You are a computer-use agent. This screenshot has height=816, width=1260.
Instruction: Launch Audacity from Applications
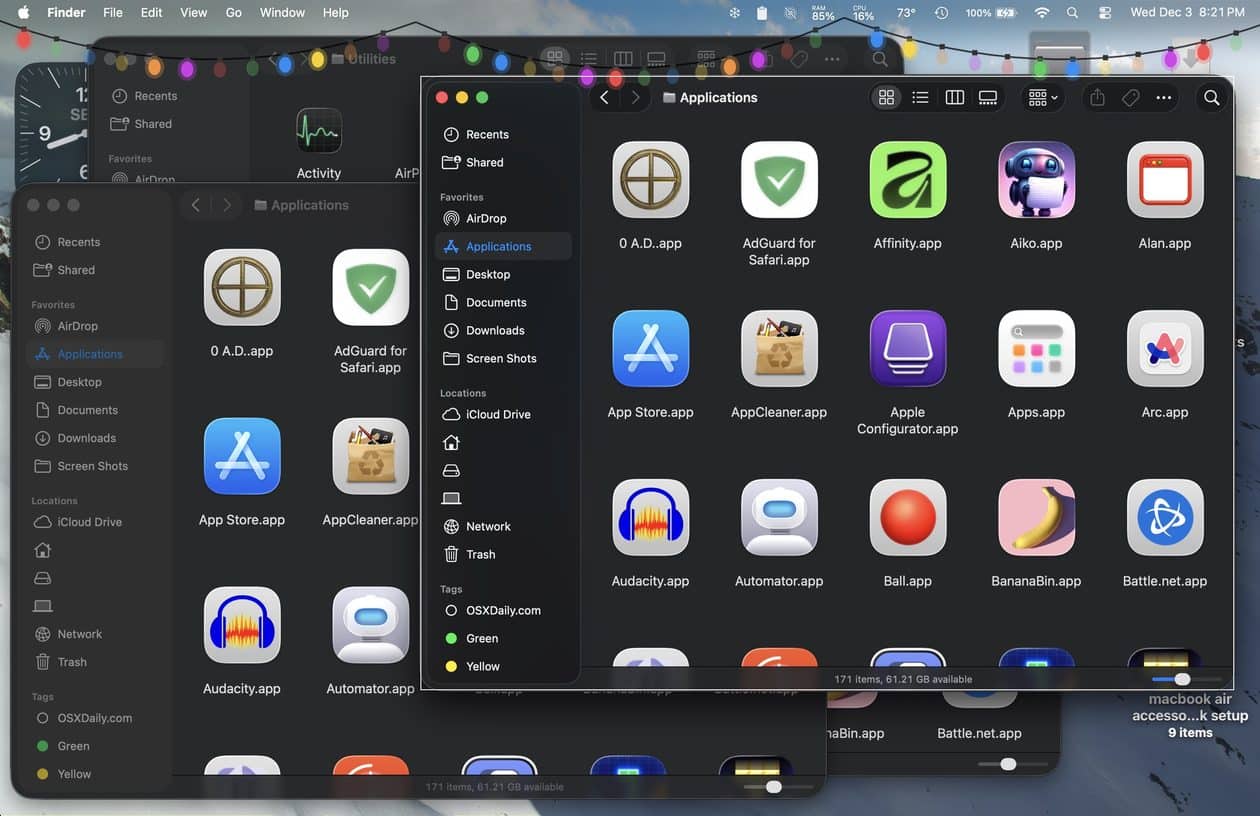tap(650, 517)
